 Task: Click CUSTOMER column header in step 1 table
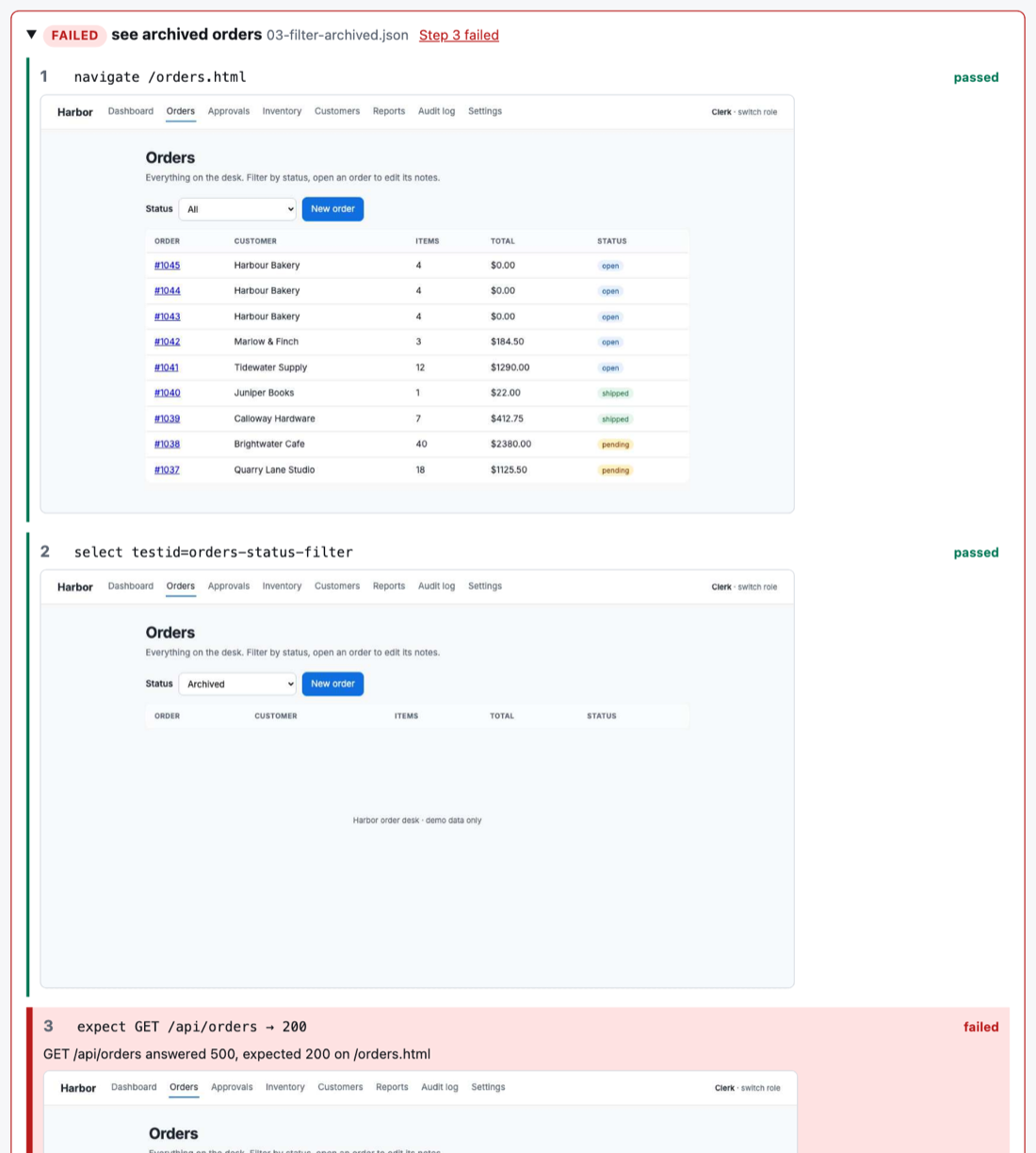point(255,241)
